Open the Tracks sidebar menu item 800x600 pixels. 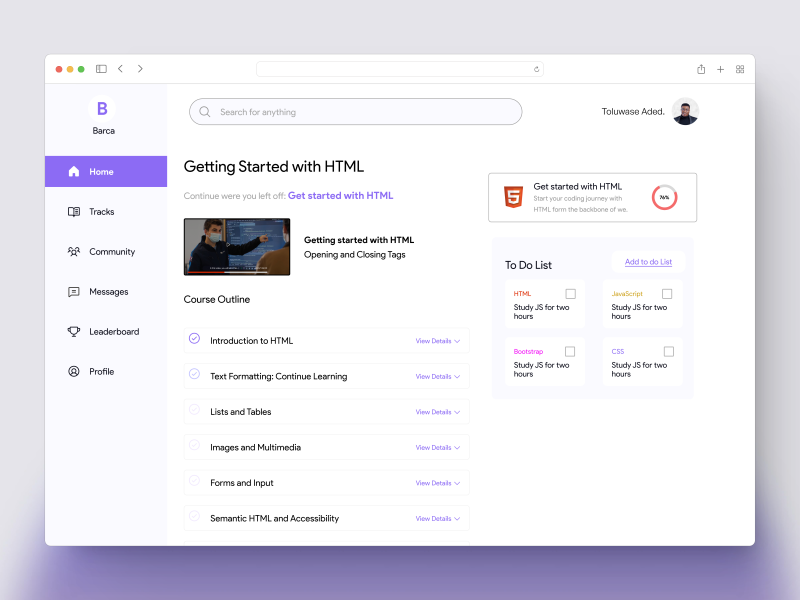tap(101, 212)
